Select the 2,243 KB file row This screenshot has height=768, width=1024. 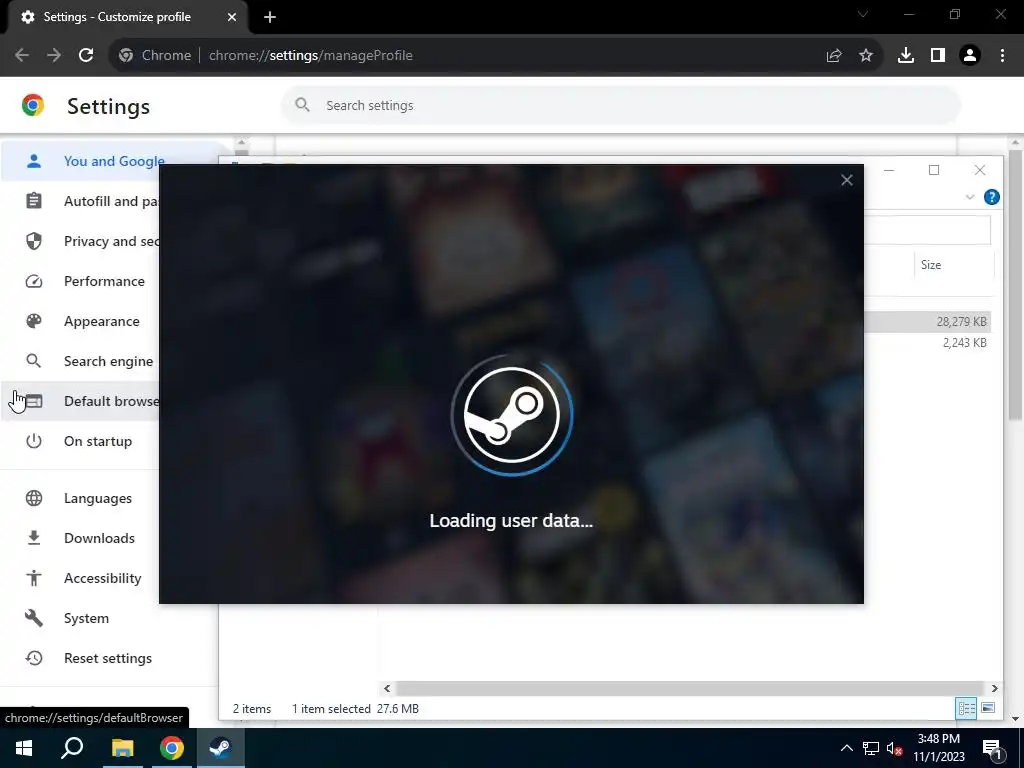pyautogui.click(x=927, y=343)
